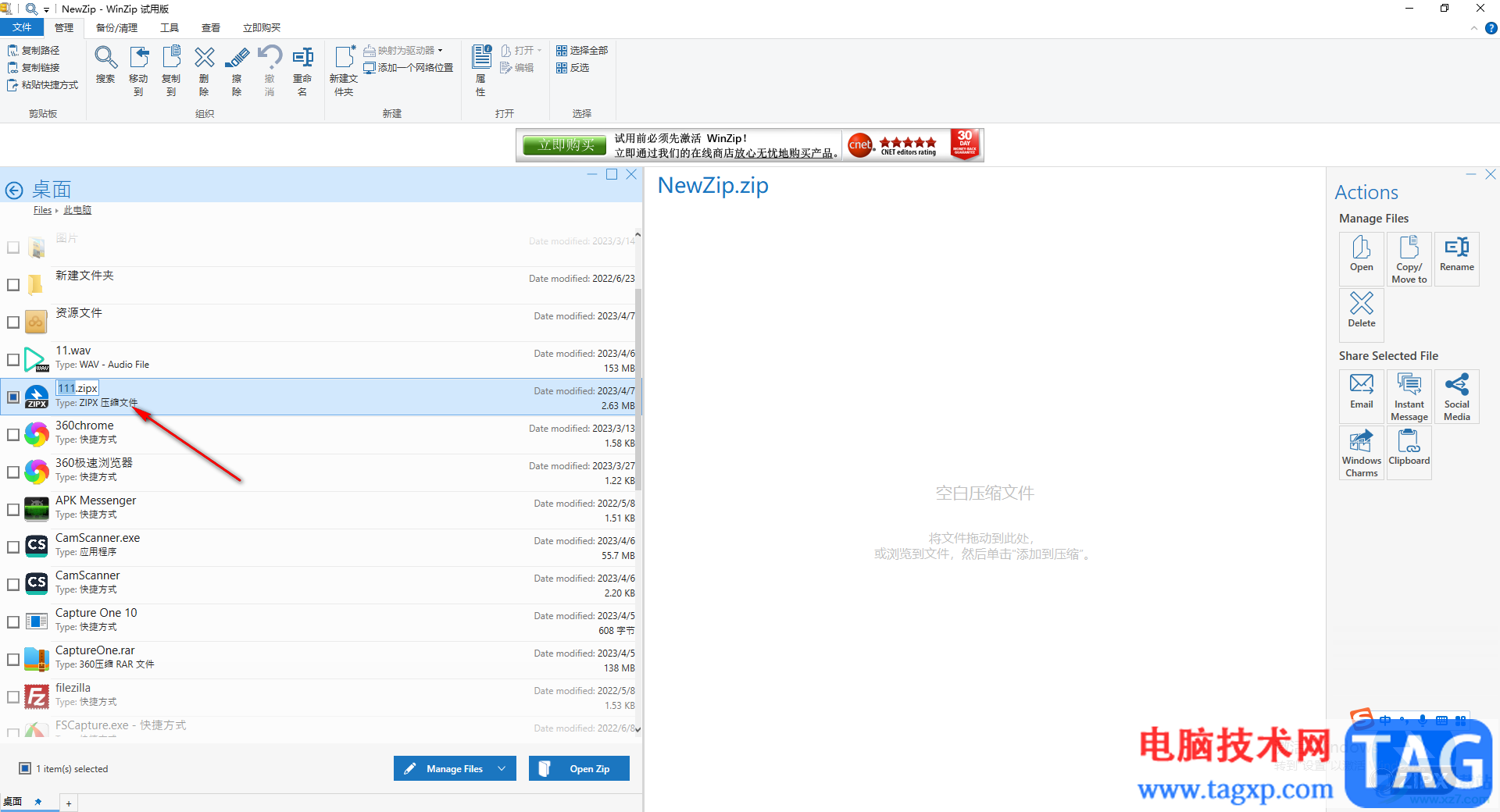Open the File (文件) tab
Image resolution: width=1500 pixels, height=812 pixels.
[22, 27]
